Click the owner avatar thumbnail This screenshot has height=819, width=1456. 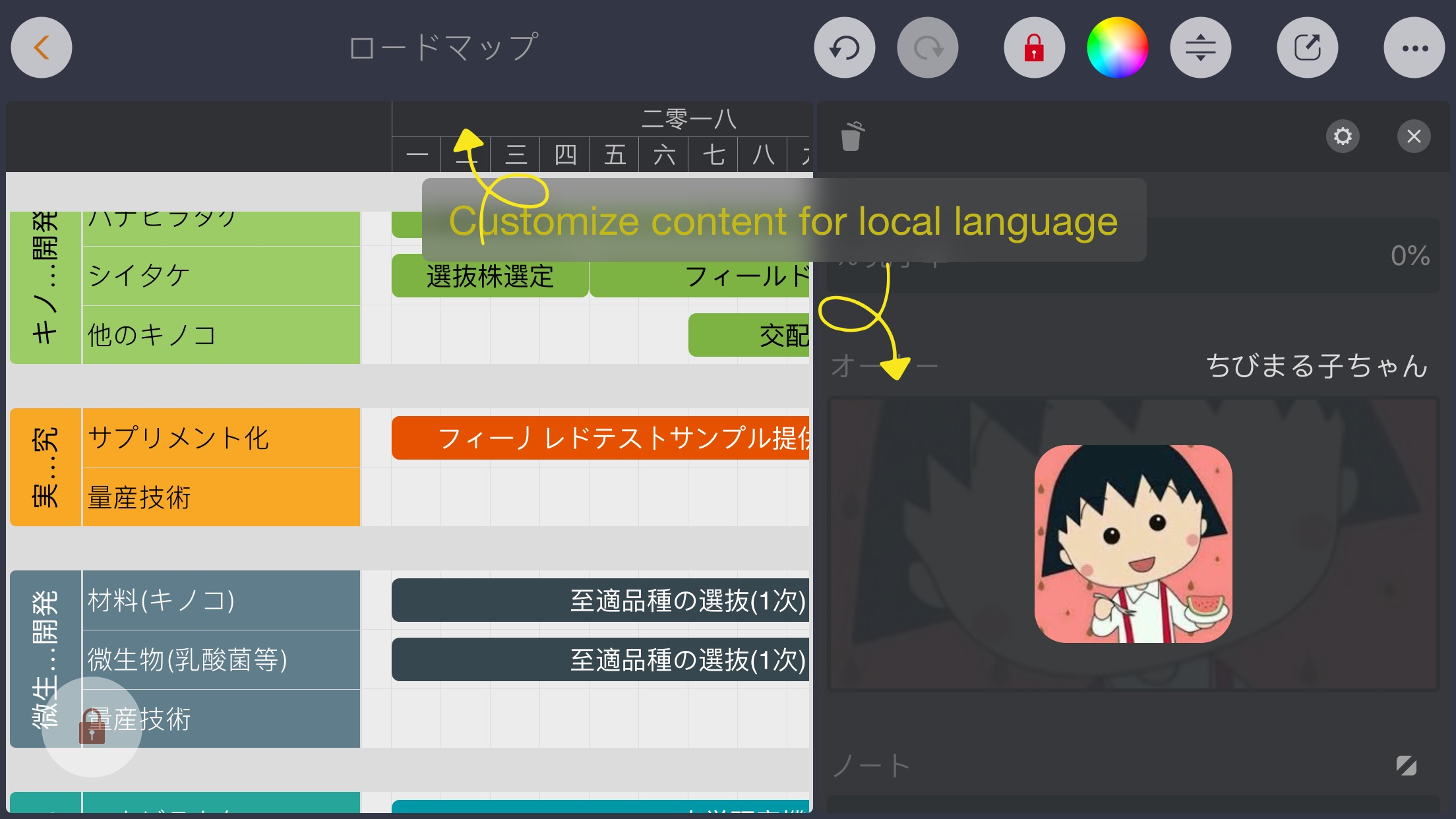(x=1133, y=543)
